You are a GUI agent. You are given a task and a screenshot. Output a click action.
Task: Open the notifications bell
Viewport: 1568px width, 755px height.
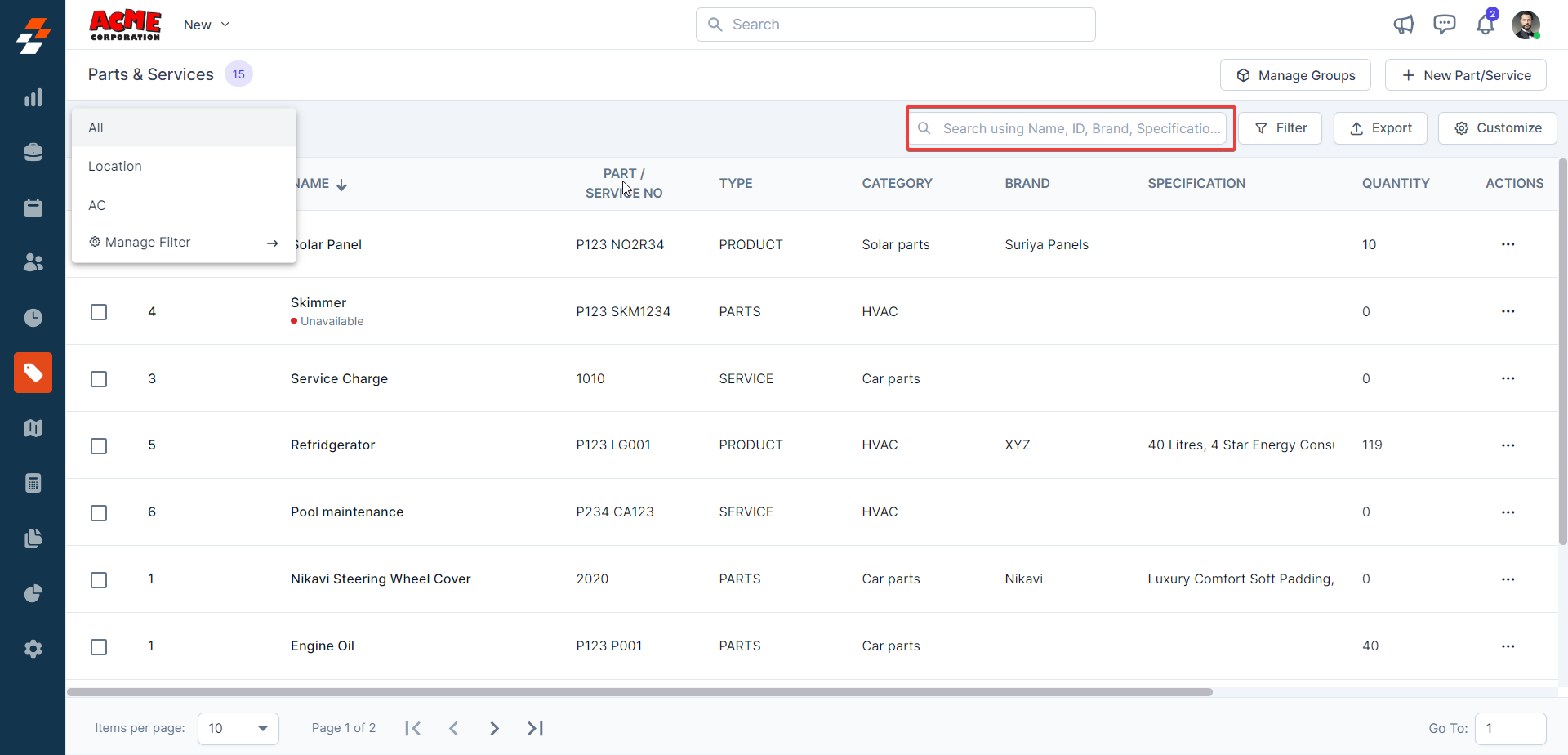click(x=1485, y=25)
